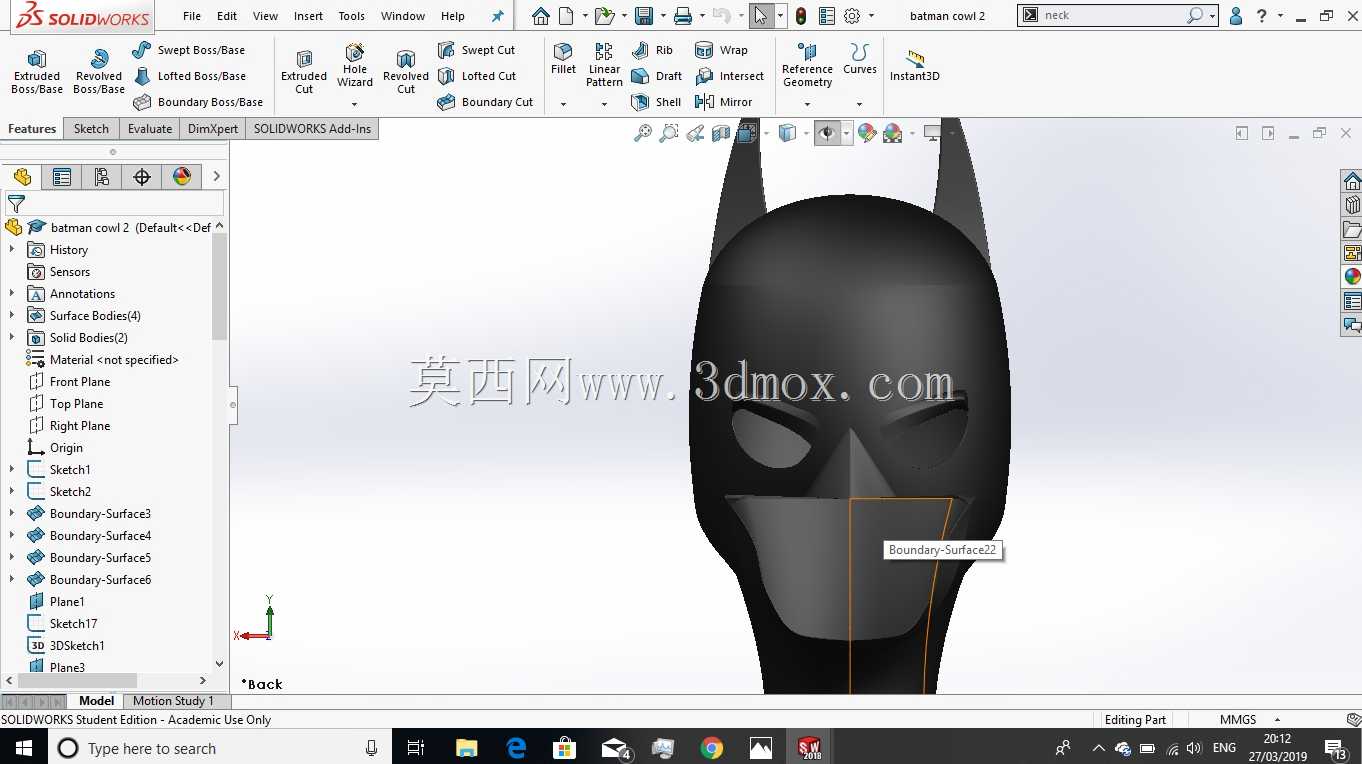Click the FeatureManager filter field

[x=115, y=204]
